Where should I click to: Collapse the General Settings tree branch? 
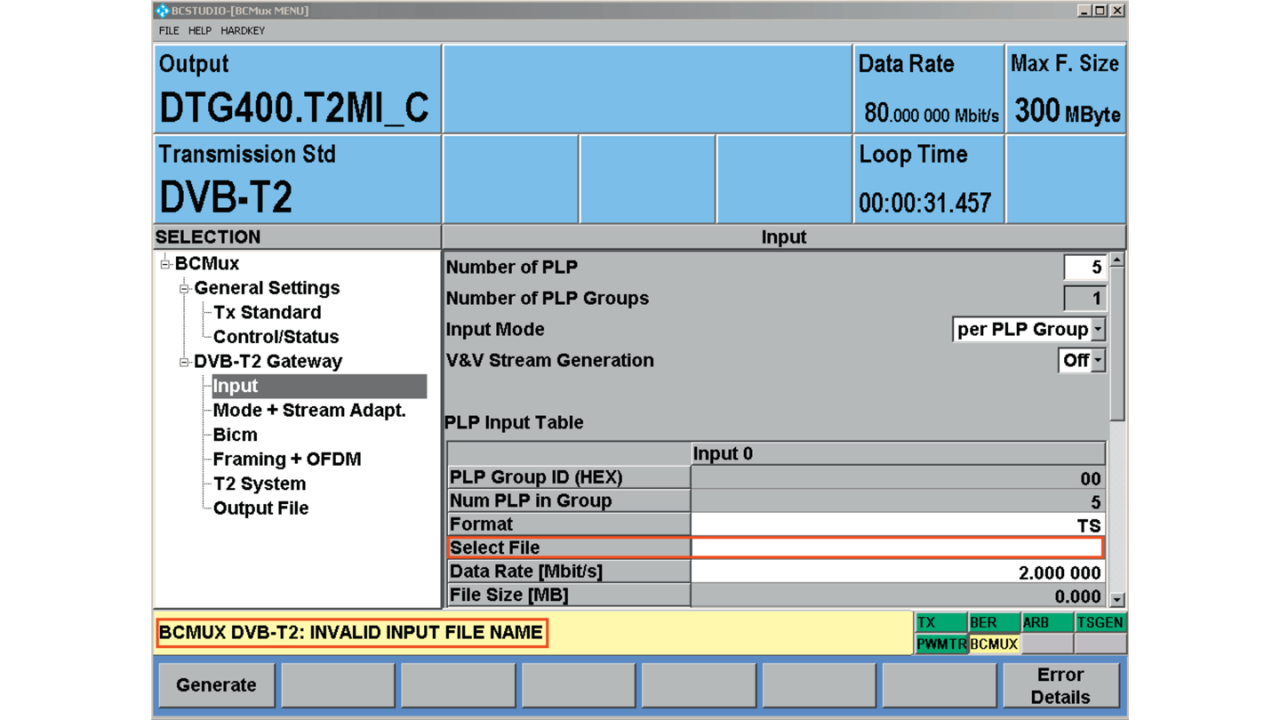pos(185,289)
